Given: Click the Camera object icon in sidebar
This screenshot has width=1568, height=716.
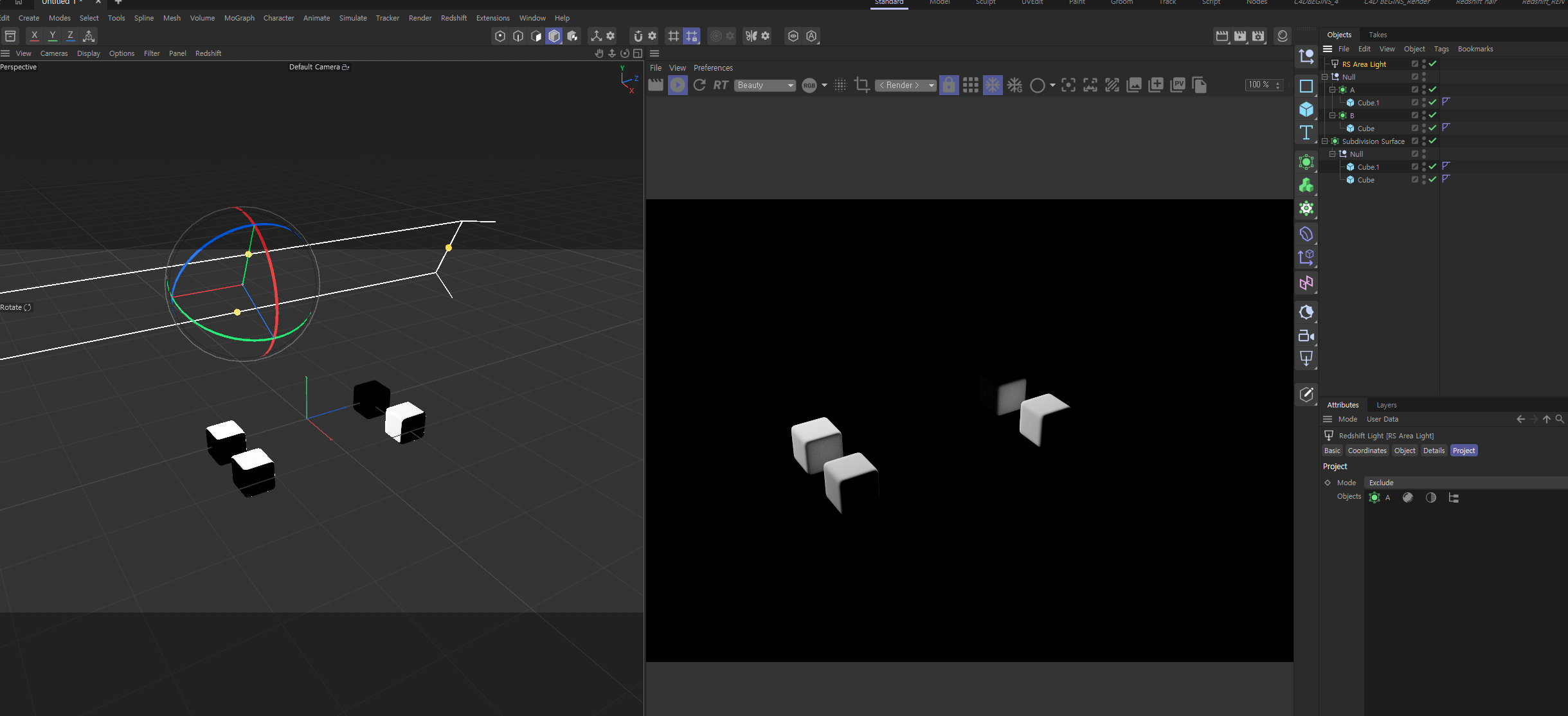Looking at the screenshot, I should point(1306,336).
